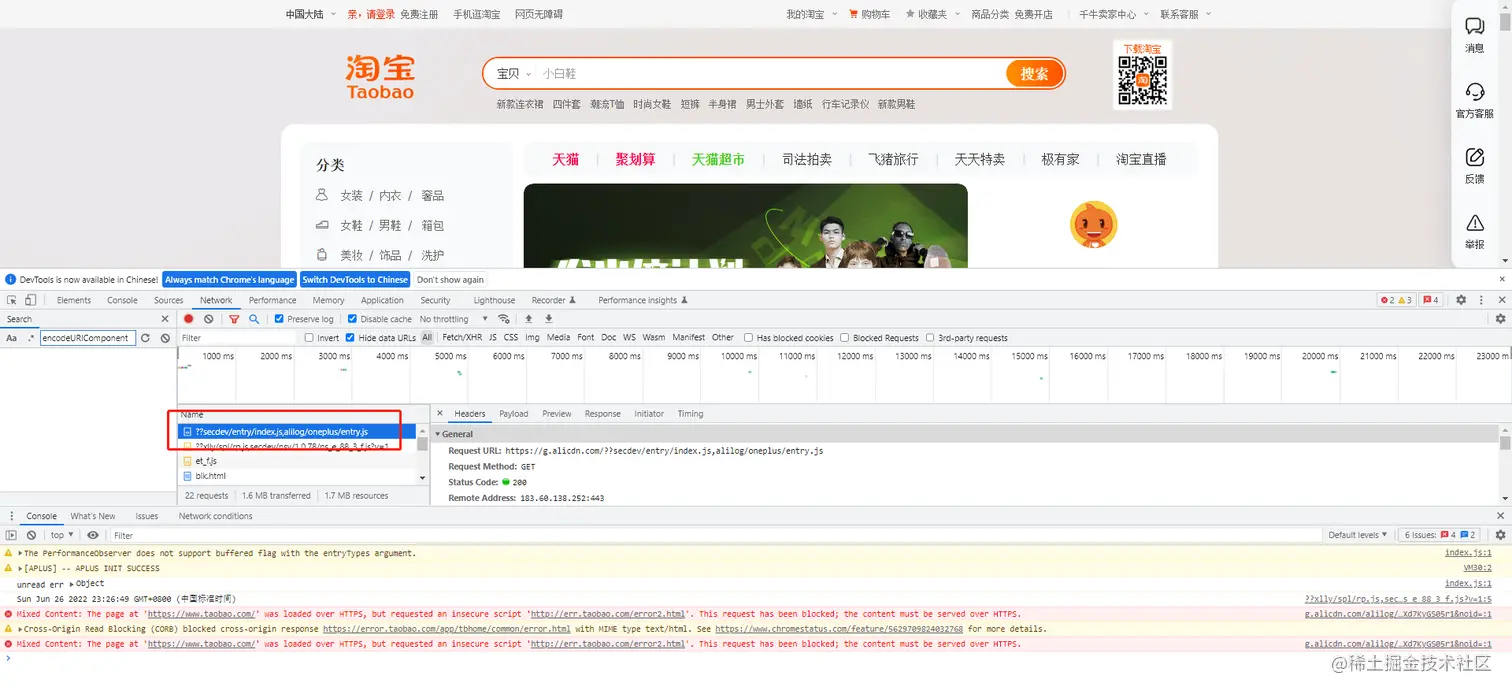Click Switch DevTools to Chinese button
Viewport: 1512px width, 694px height.
pos(354,279)
